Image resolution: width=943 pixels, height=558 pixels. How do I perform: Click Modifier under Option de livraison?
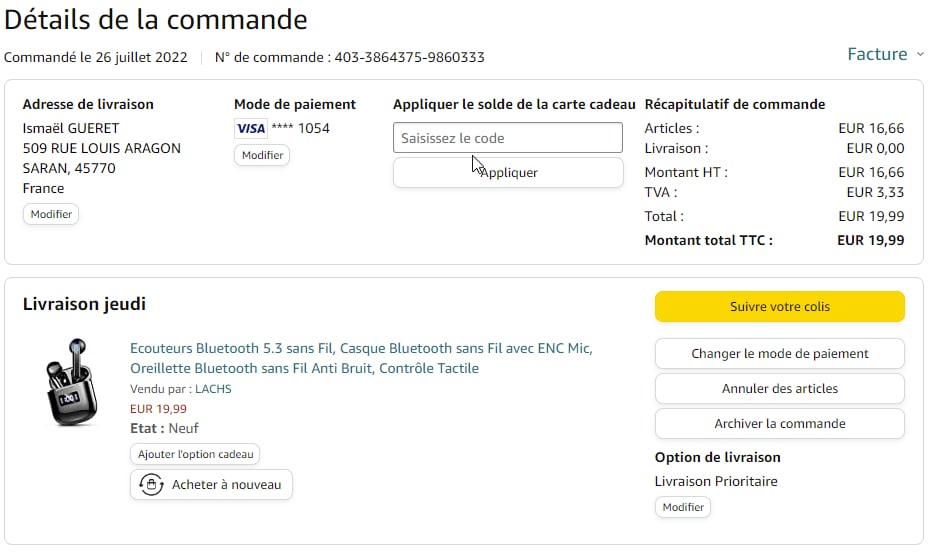click(683, 507)
